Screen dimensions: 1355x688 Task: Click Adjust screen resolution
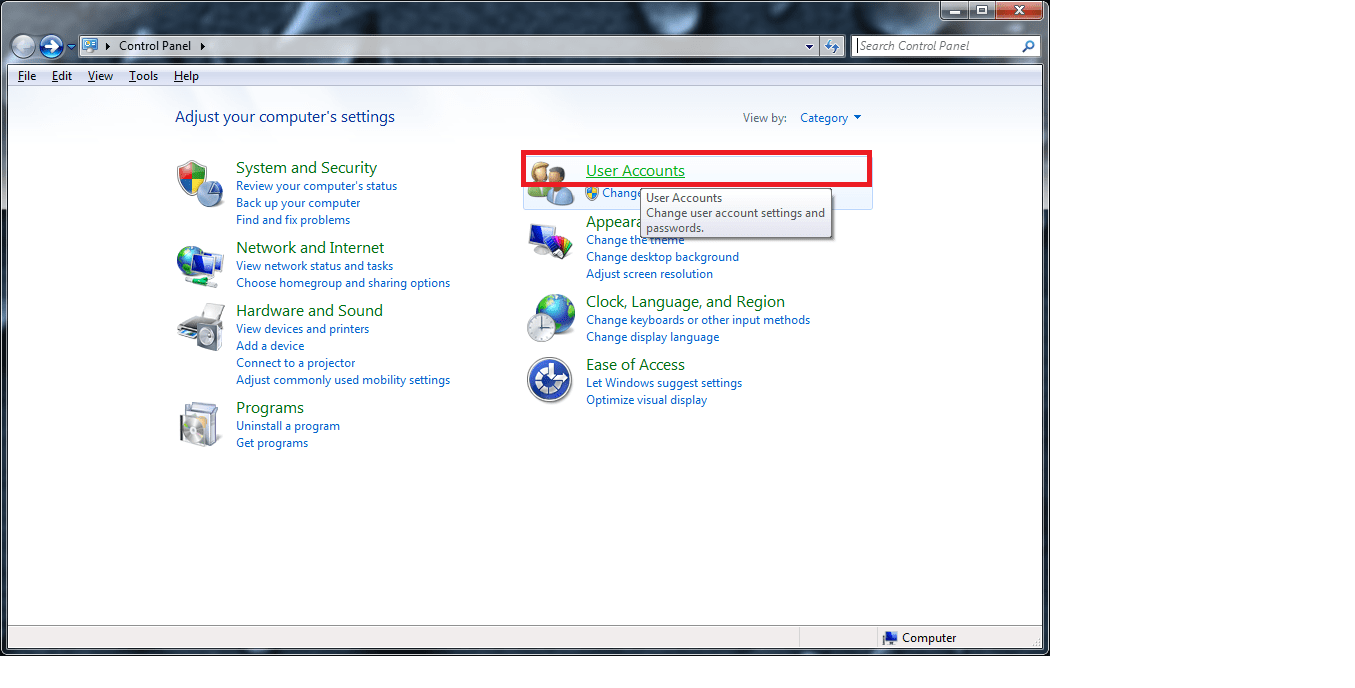[x=649, y=274]
